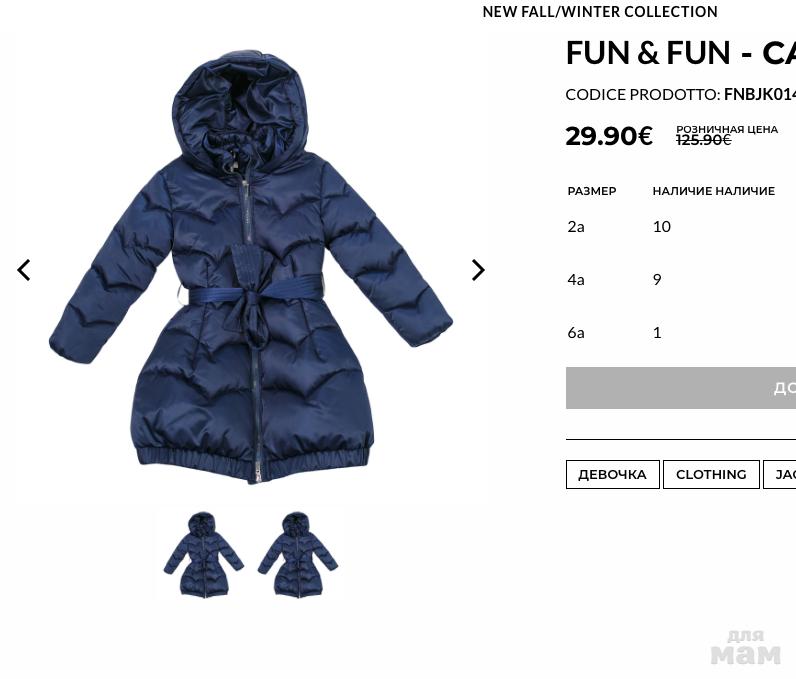
Task: Click the NEW FALL/WINTER COLLECTION label
Action: pyautogui.click(x=600, y=12)
